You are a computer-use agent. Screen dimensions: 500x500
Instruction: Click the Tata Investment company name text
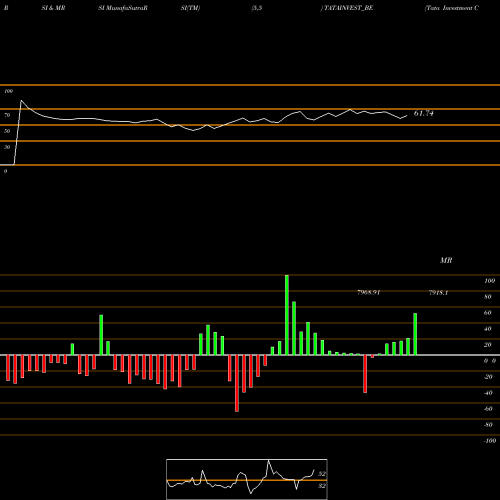[x=452, y=8]
